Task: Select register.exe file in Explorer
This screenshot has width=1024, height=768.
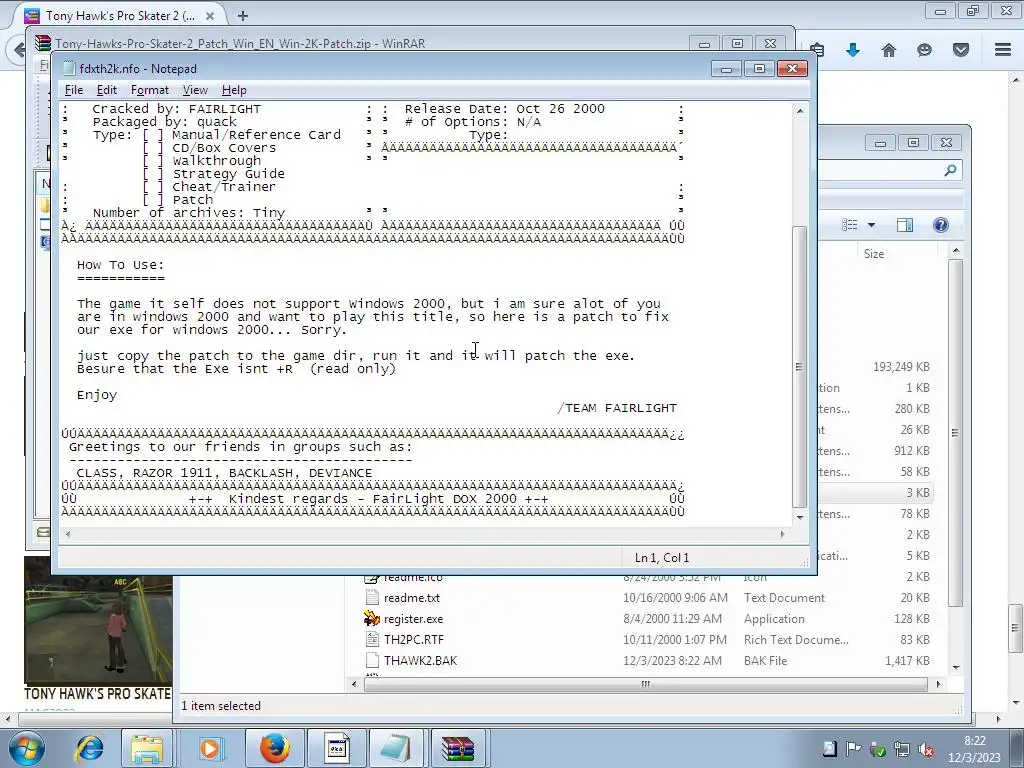Action: [413, 618]
